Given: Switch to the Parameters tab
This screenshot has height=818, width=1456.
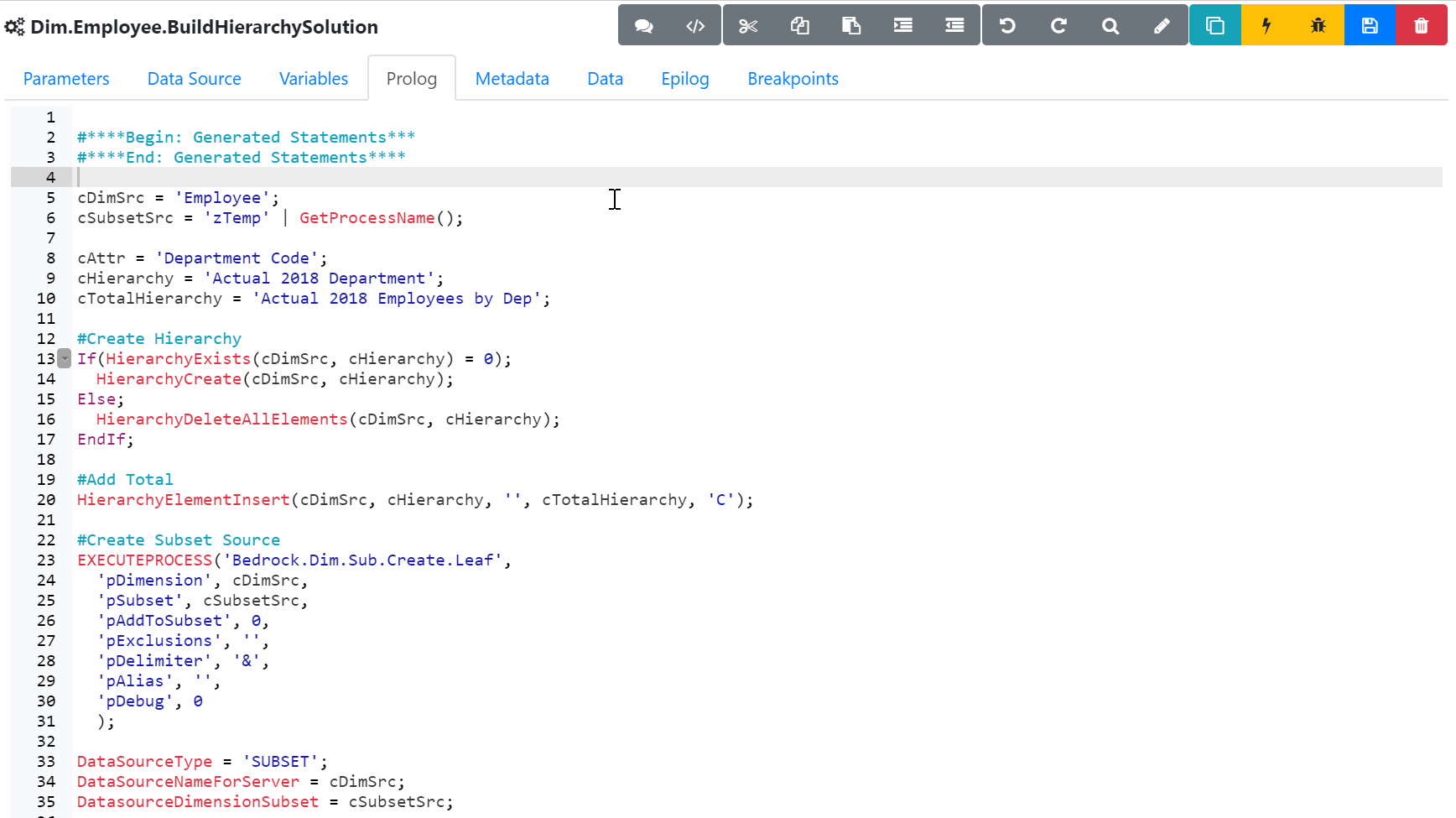Looking at the screenshot, I should [x=66, y=79].
